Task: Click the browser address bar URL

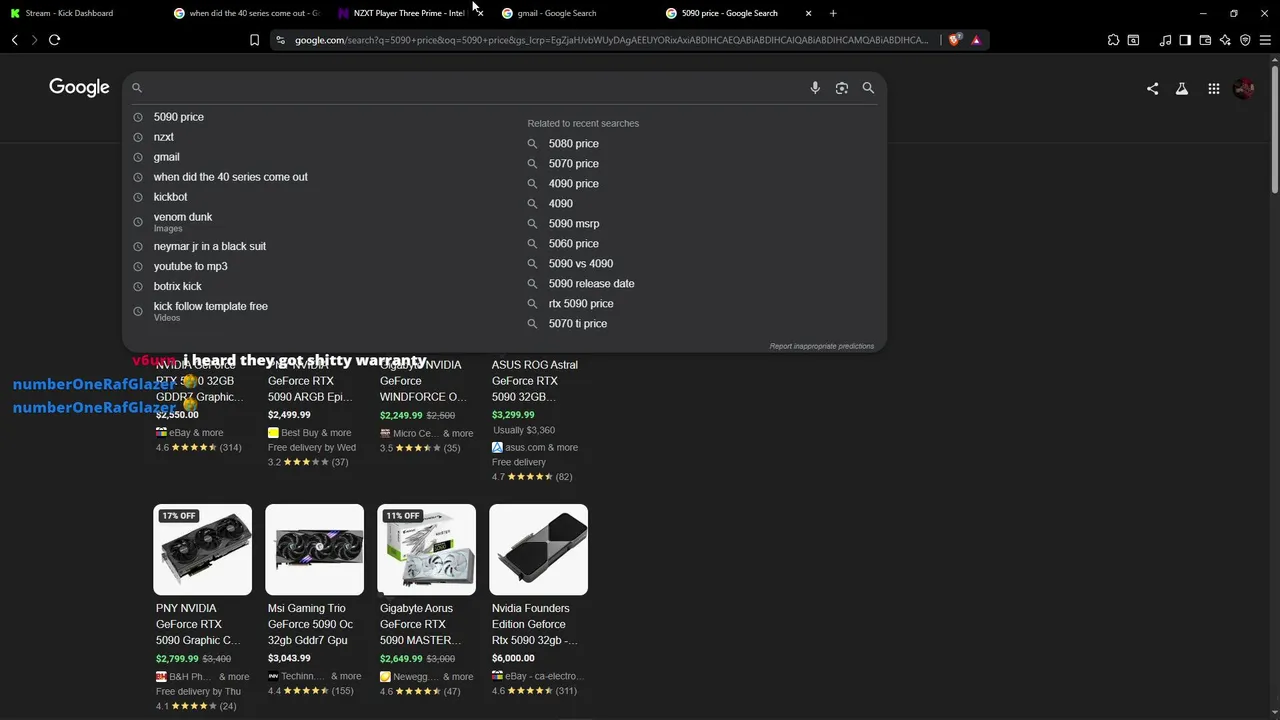Action: (x=612, y=40)
